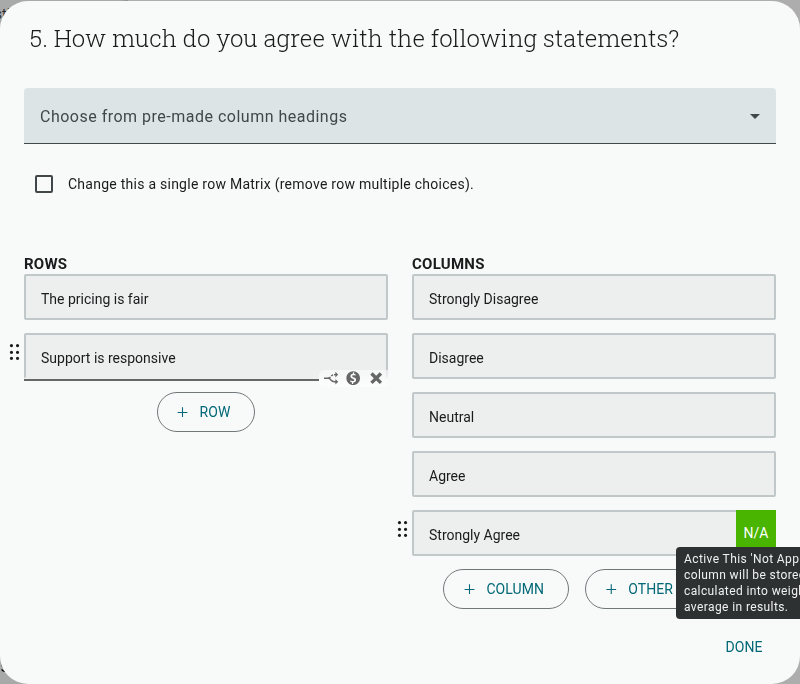Add a new column with + COLUMN
This screenshot has width=800, height=684.
click(506, 589)
